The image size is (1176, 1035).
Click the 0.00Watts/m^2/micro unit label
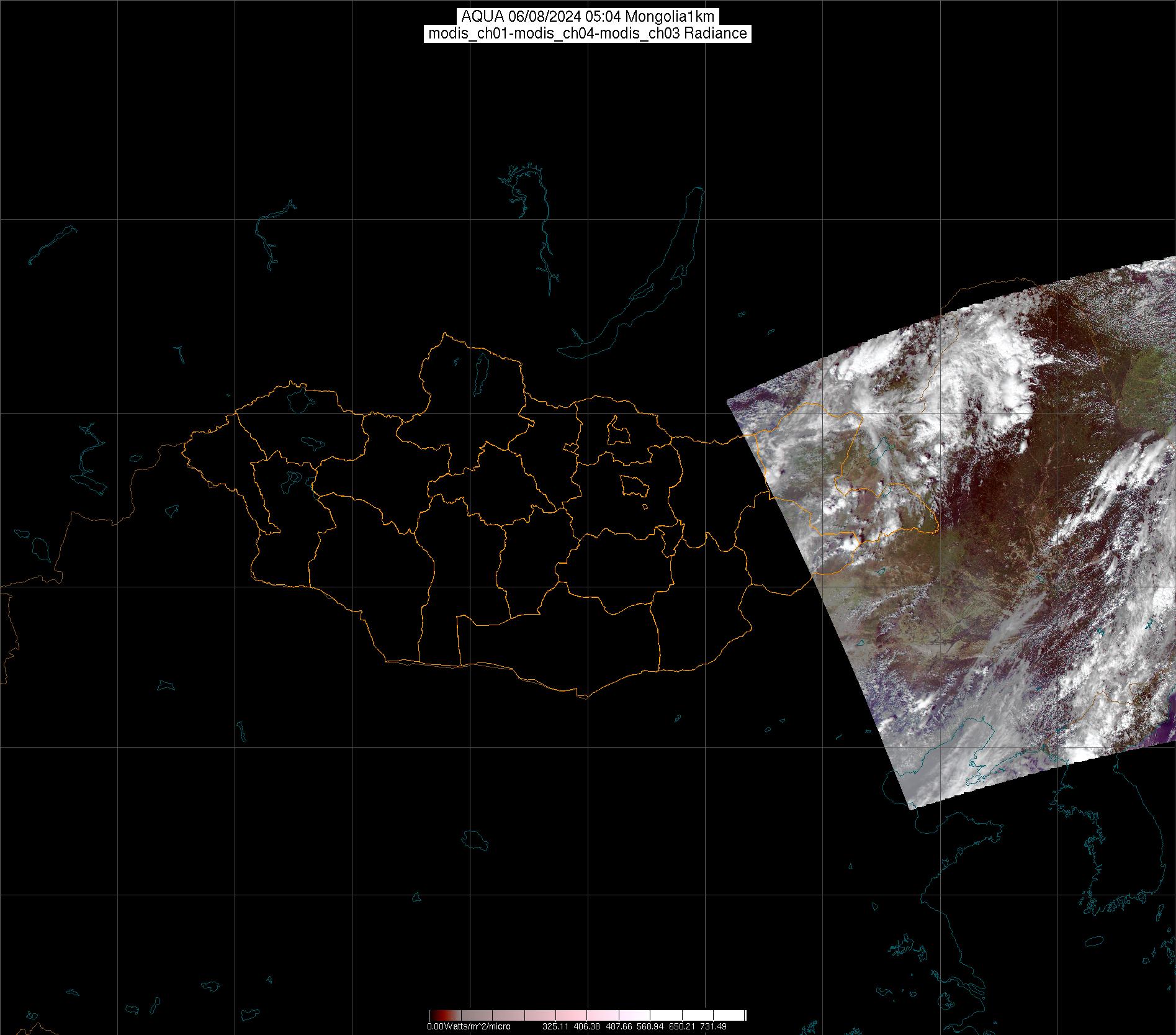pos(469,1026)
